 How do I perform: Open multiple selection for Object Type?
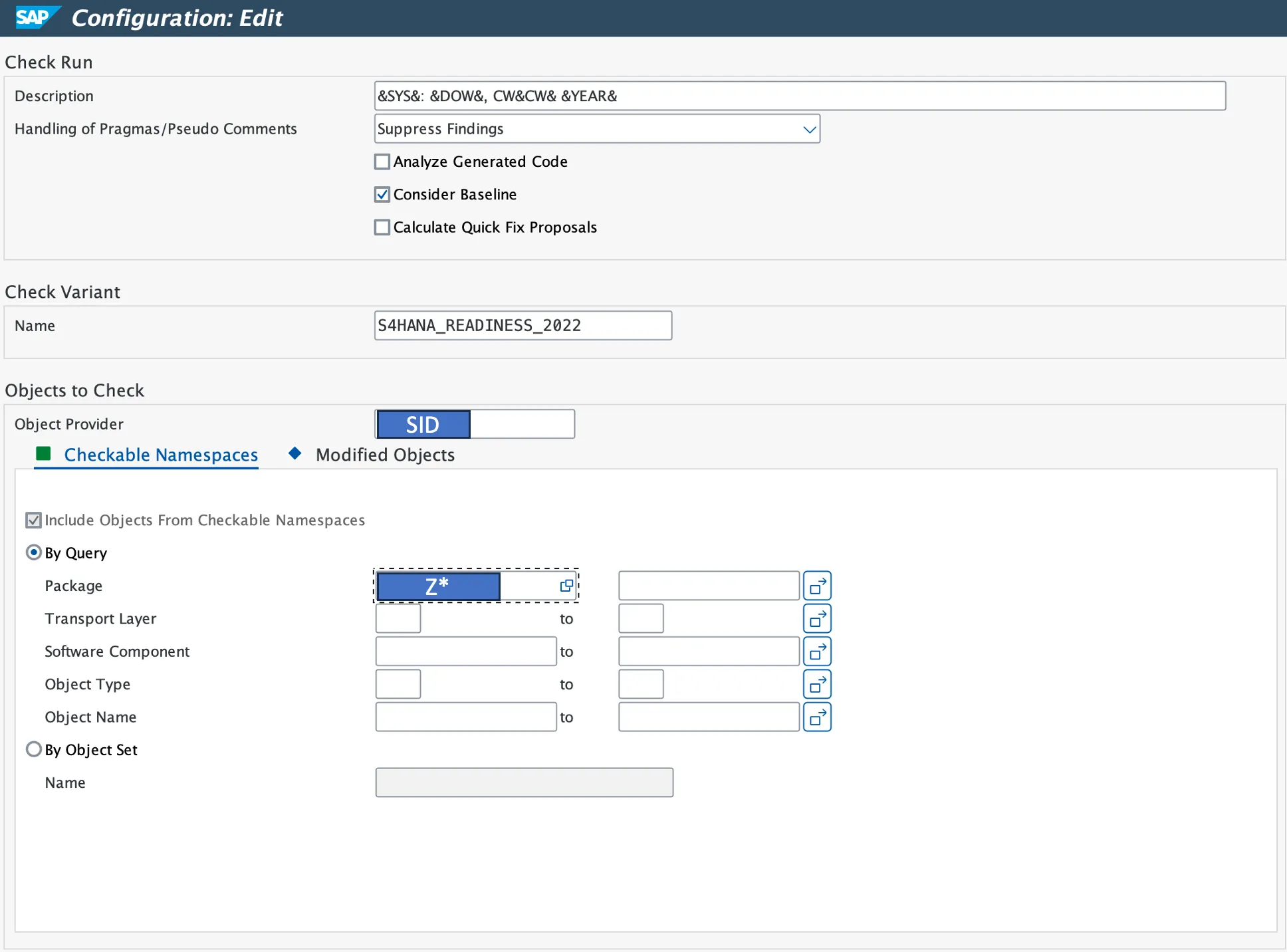click(817, 684)
